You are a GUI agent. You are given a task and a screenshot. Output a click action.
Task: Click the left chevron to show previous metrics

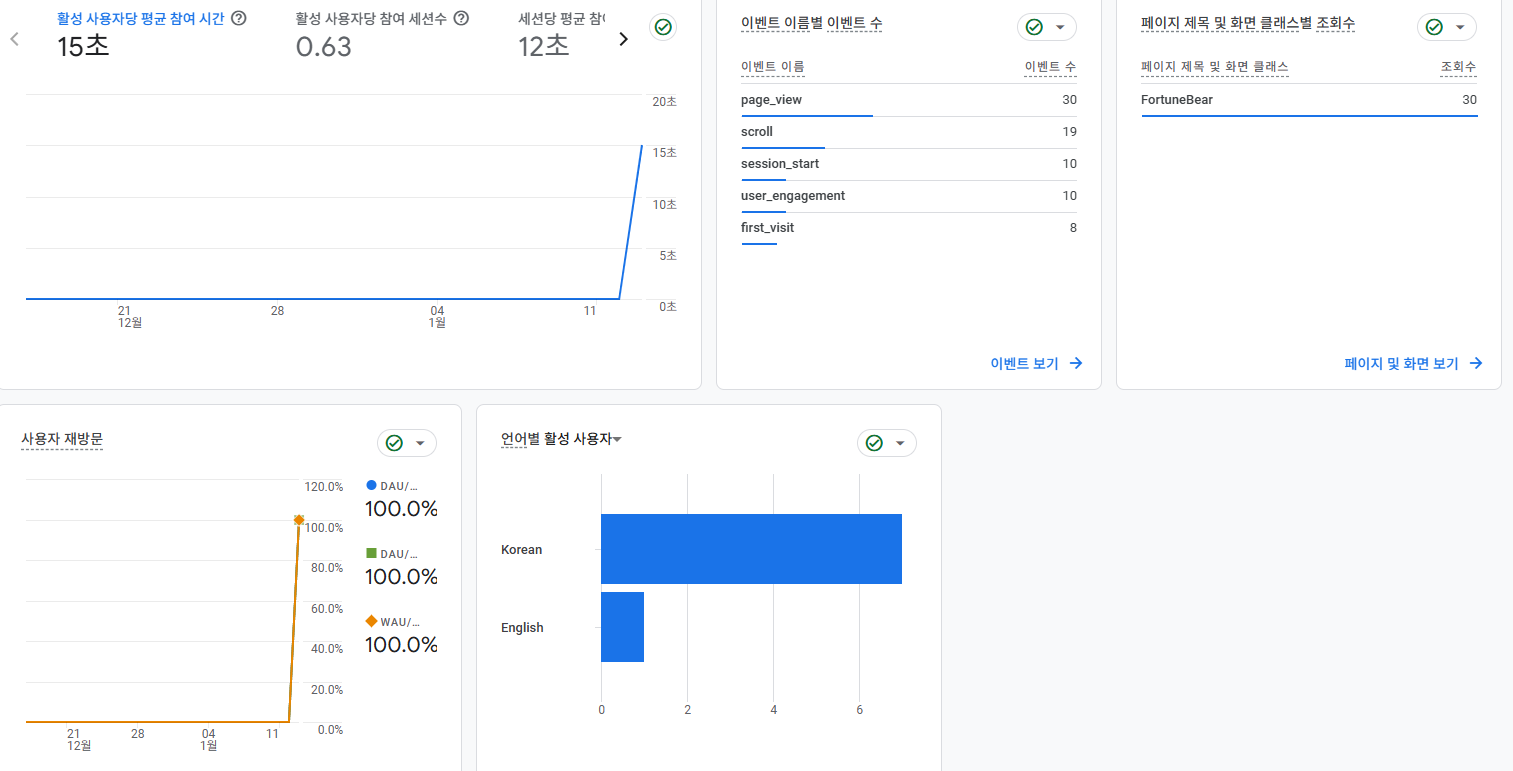tap(14, 39)
